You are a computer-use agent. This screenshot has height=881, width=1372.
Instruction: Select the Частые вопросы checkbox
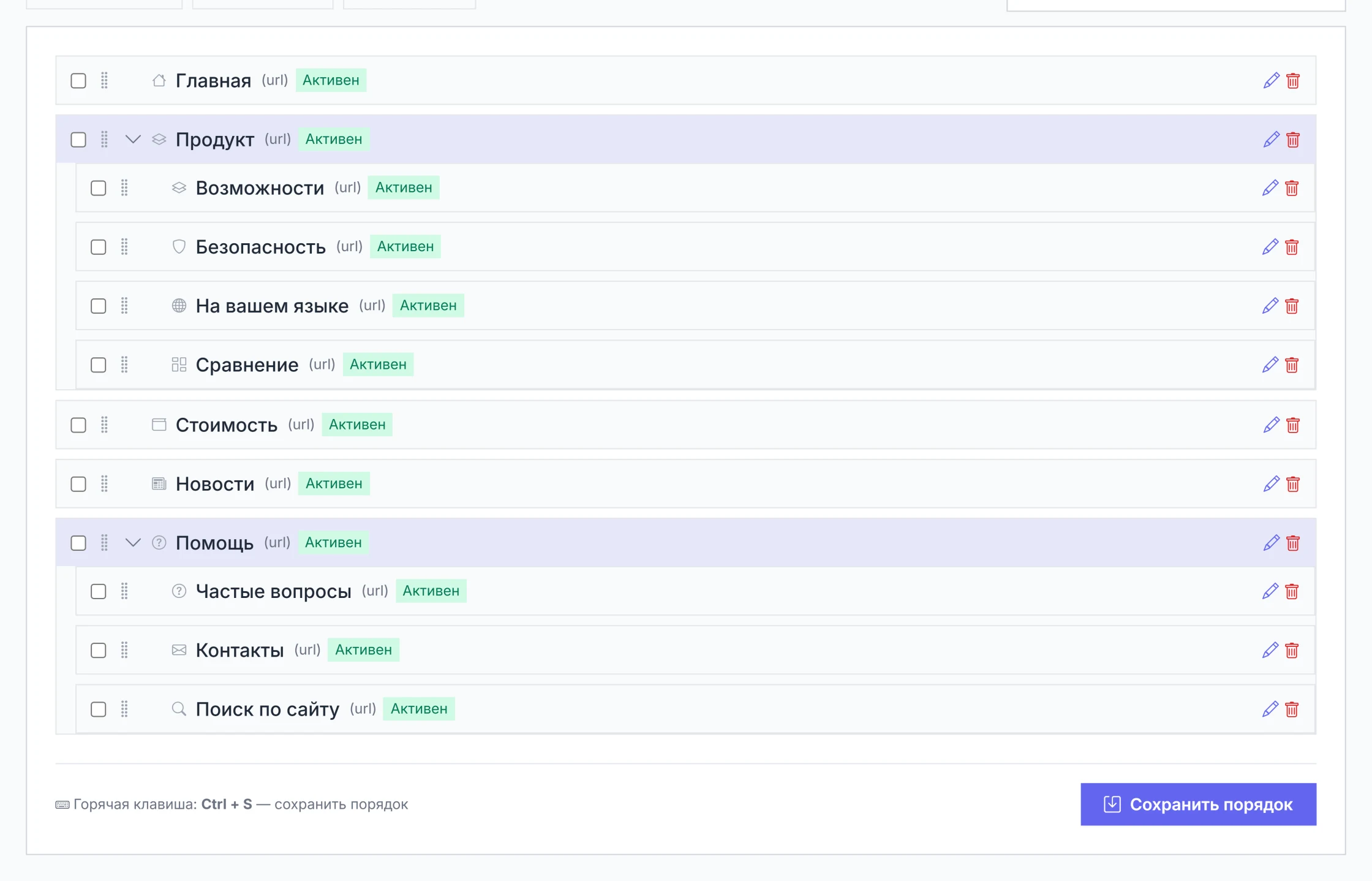point(99,591)
